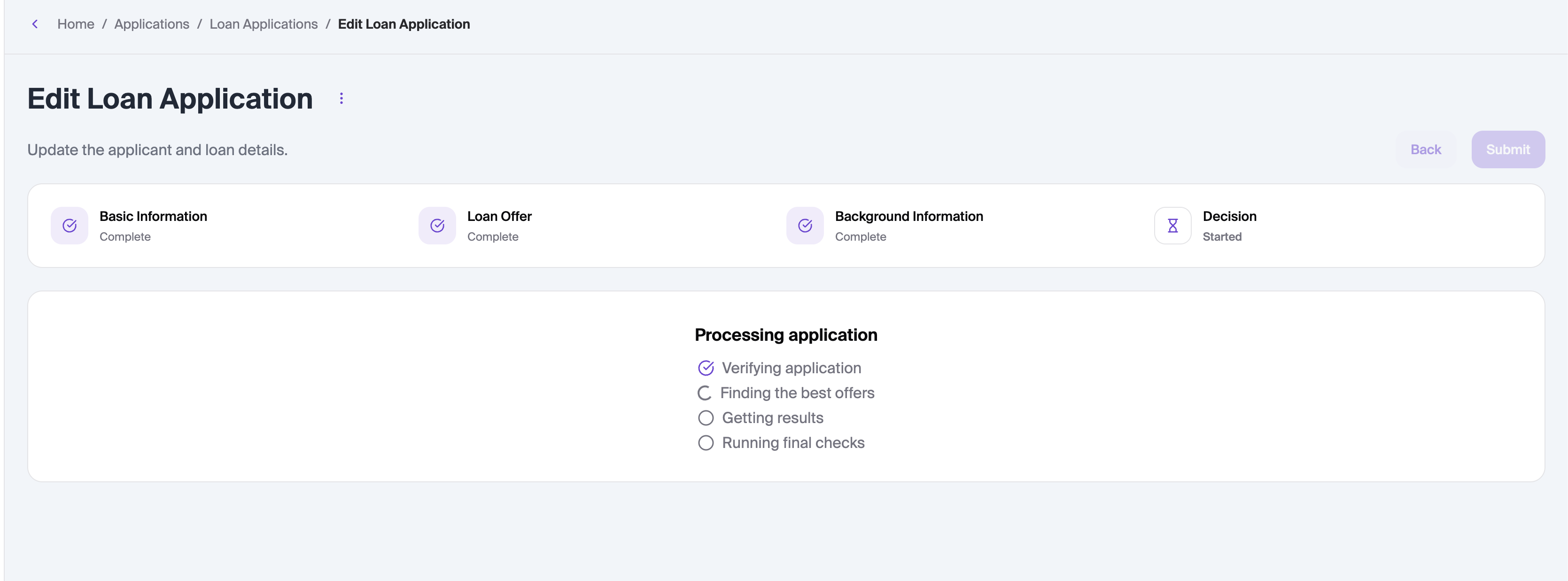
Task: Open the Applications breadcrumb link
Action: coord(152,24)
